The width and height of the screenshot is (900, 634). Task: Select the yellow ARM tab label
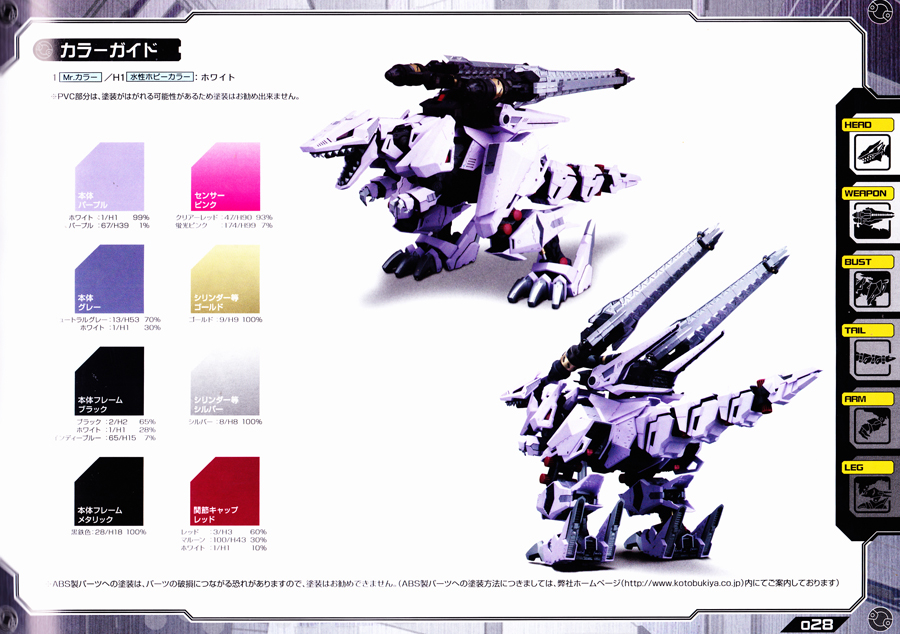click(867, 399)
